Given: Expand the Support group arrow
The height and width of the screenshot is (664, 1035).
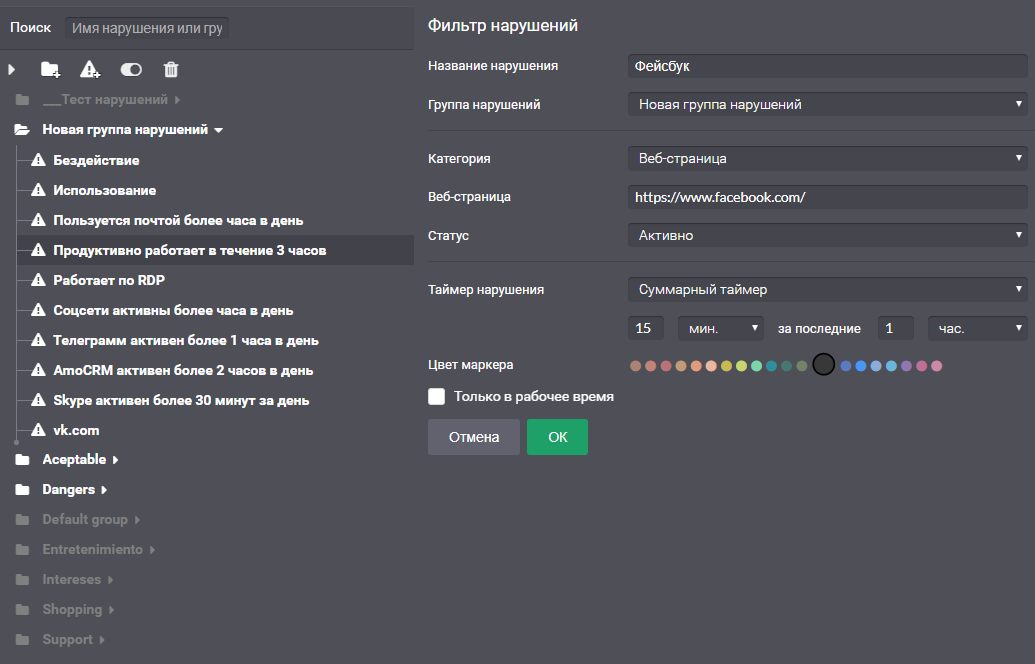Looking at the screenshot, I should tap(102, 640).
